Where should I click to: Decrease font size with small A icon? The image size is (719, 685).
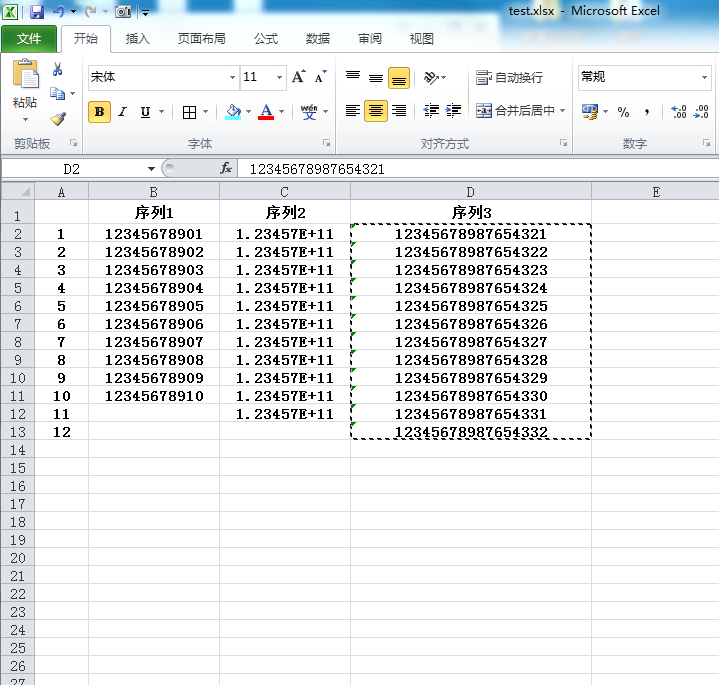tap(321, 77)
